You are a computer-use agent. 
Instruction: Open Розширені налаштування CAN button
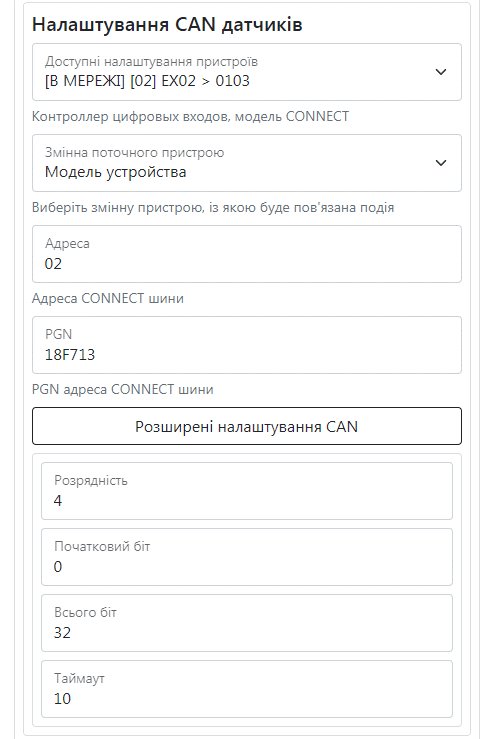point(247,426)
